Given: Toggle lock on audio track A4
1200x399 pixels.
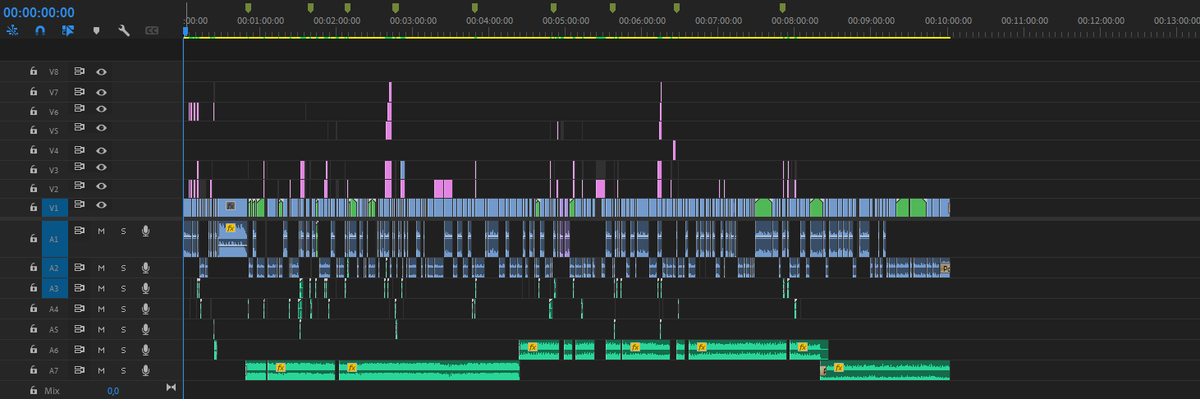Looking at the screenshot, I should pyautogui.click(x=33, y=309).
